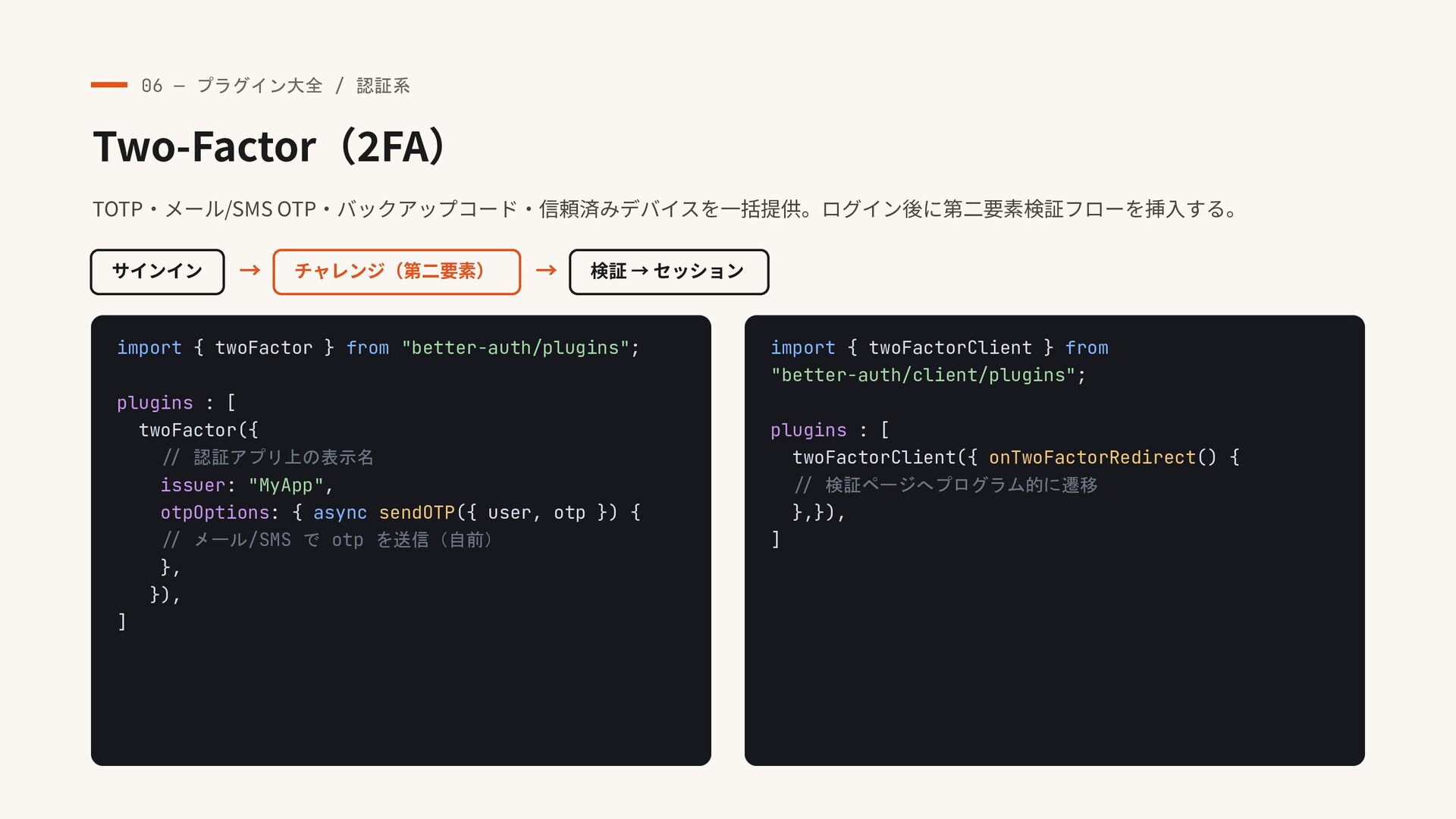
Task: Click the orange dash beside the 06 heading
Action: (109, 85)
